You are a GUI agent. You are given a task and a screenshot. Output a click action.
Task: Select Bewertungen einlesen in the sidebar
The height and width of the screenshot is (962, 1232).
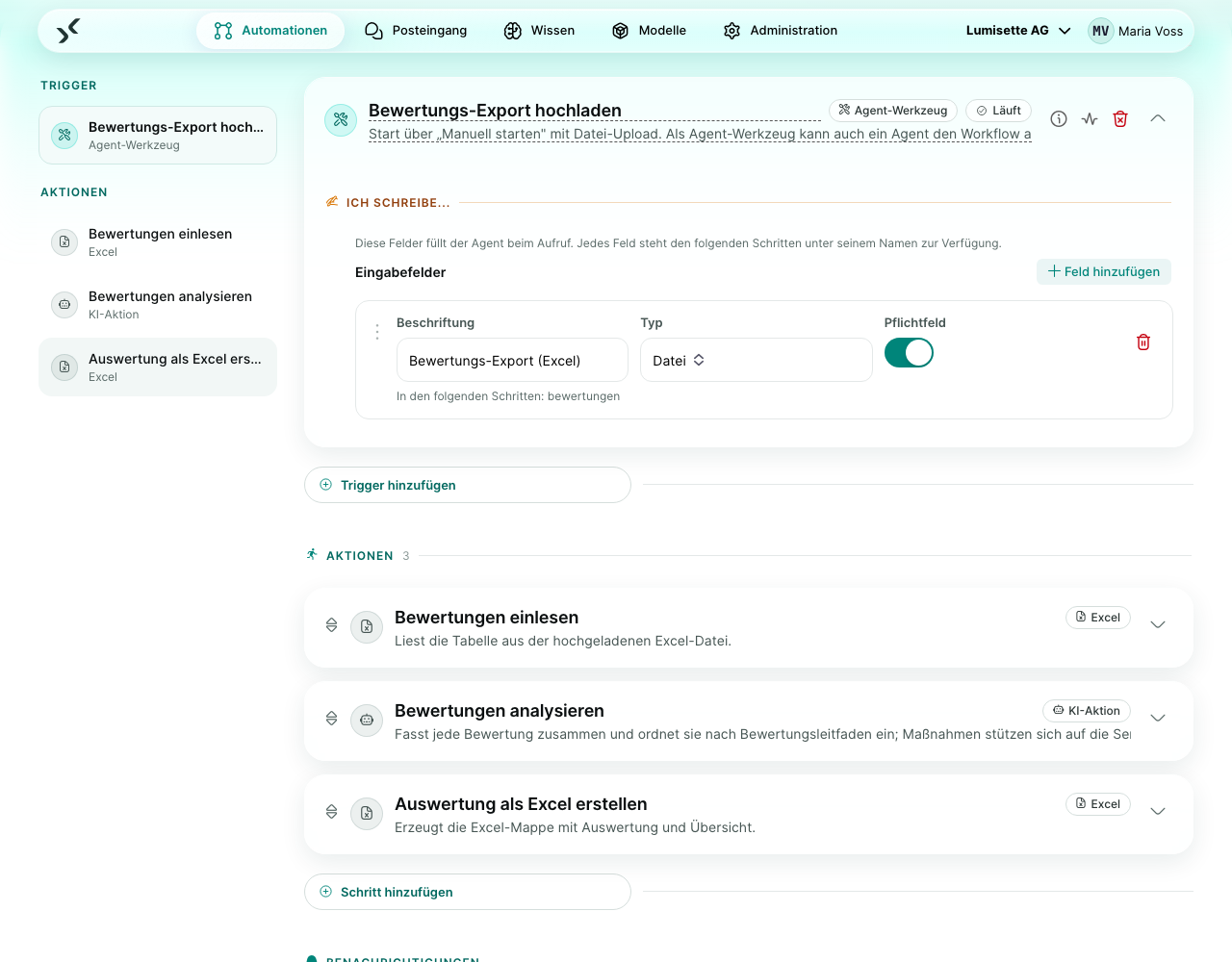click(x=158, y=242)
